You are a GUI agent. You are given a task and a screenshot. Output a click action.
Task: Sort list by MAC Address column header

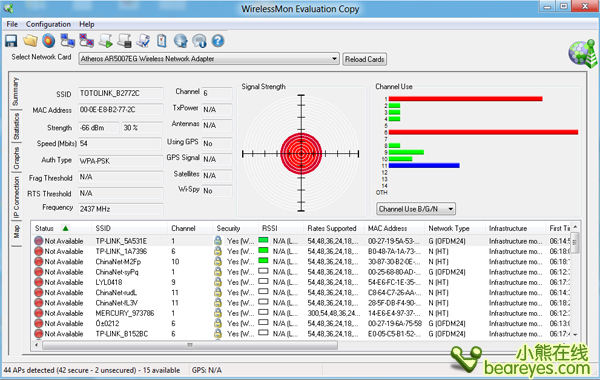coord(395,228)
